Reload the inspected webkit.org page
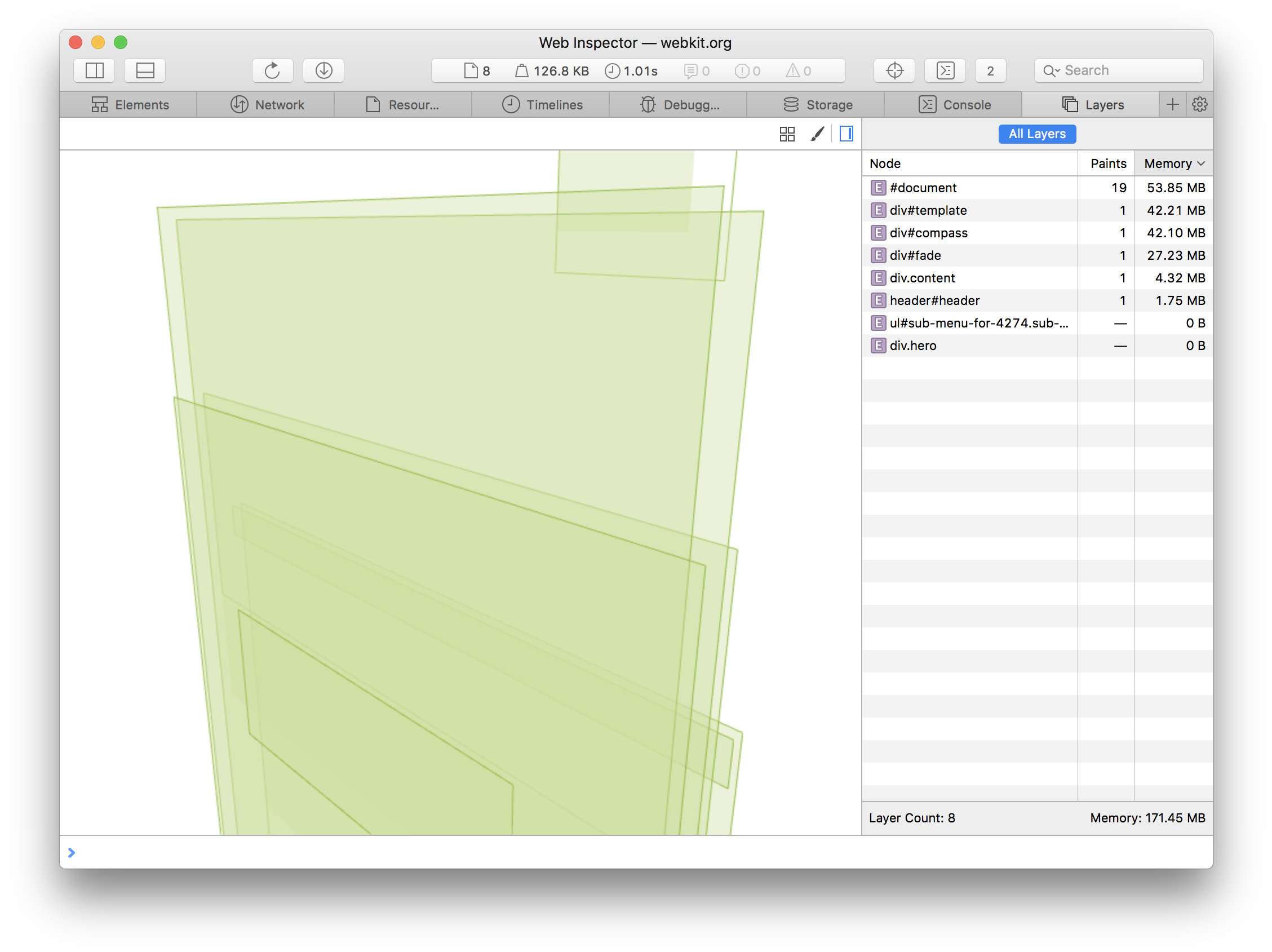Screen dimensions: 1272x952 (273, 70)
